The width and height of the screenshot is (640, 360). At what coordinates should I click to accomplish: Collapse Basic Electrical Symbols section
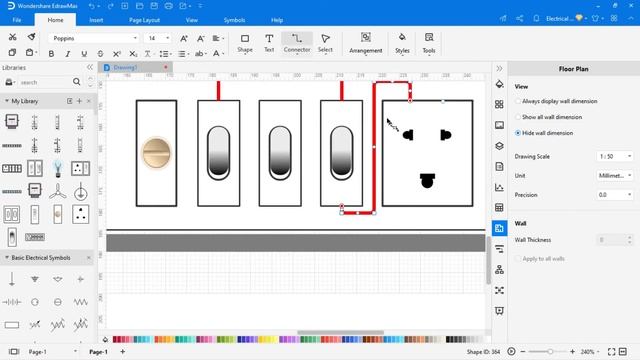[x=7, y=258]
